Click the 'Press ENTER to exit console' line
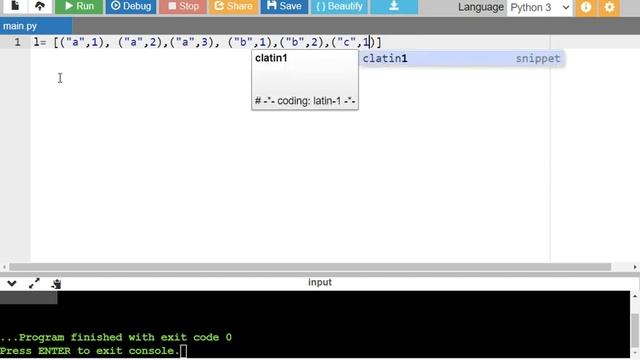Viewport: 640px width, 360px height. tap(90, 351)
